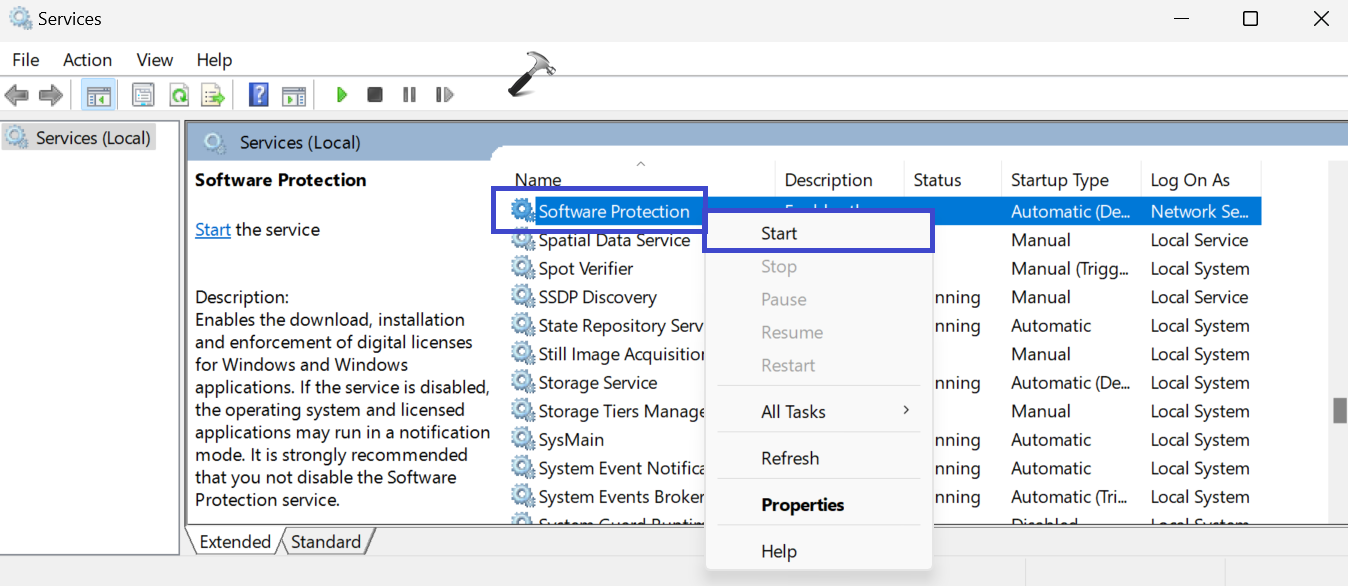The image size is (1348, 586).
Task: Click the Export List toolbar icon
Action: click(x=213, y=95)
